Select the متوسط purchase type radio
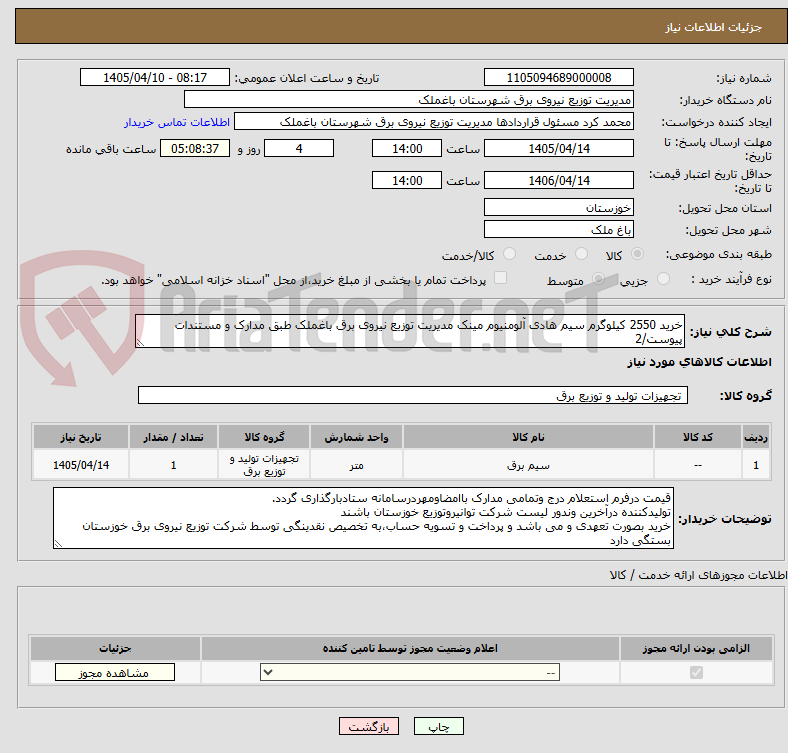 (x=598, y=279)
